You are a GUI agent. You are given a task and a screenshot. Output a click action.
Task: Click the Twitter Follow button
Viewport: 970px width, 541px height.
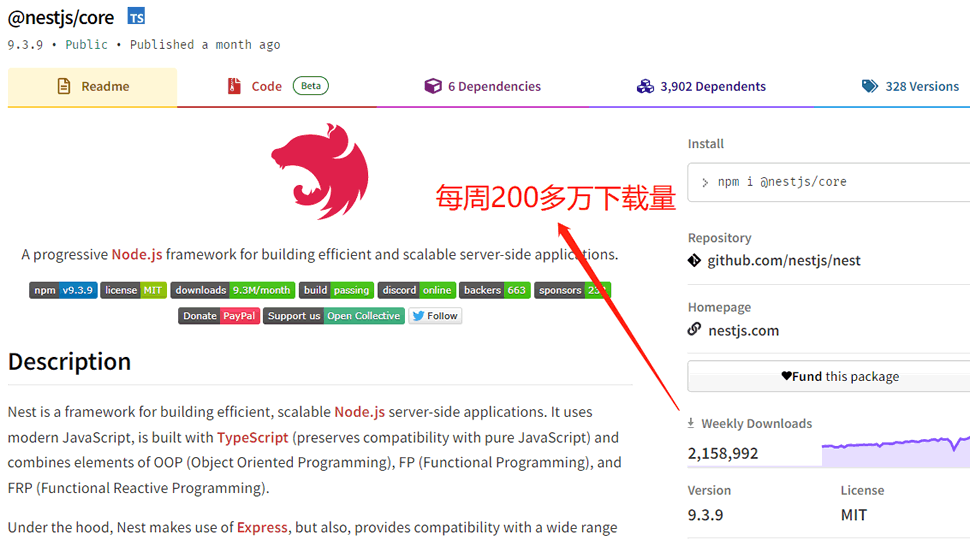pyautogui.click(x=435, y=316)
